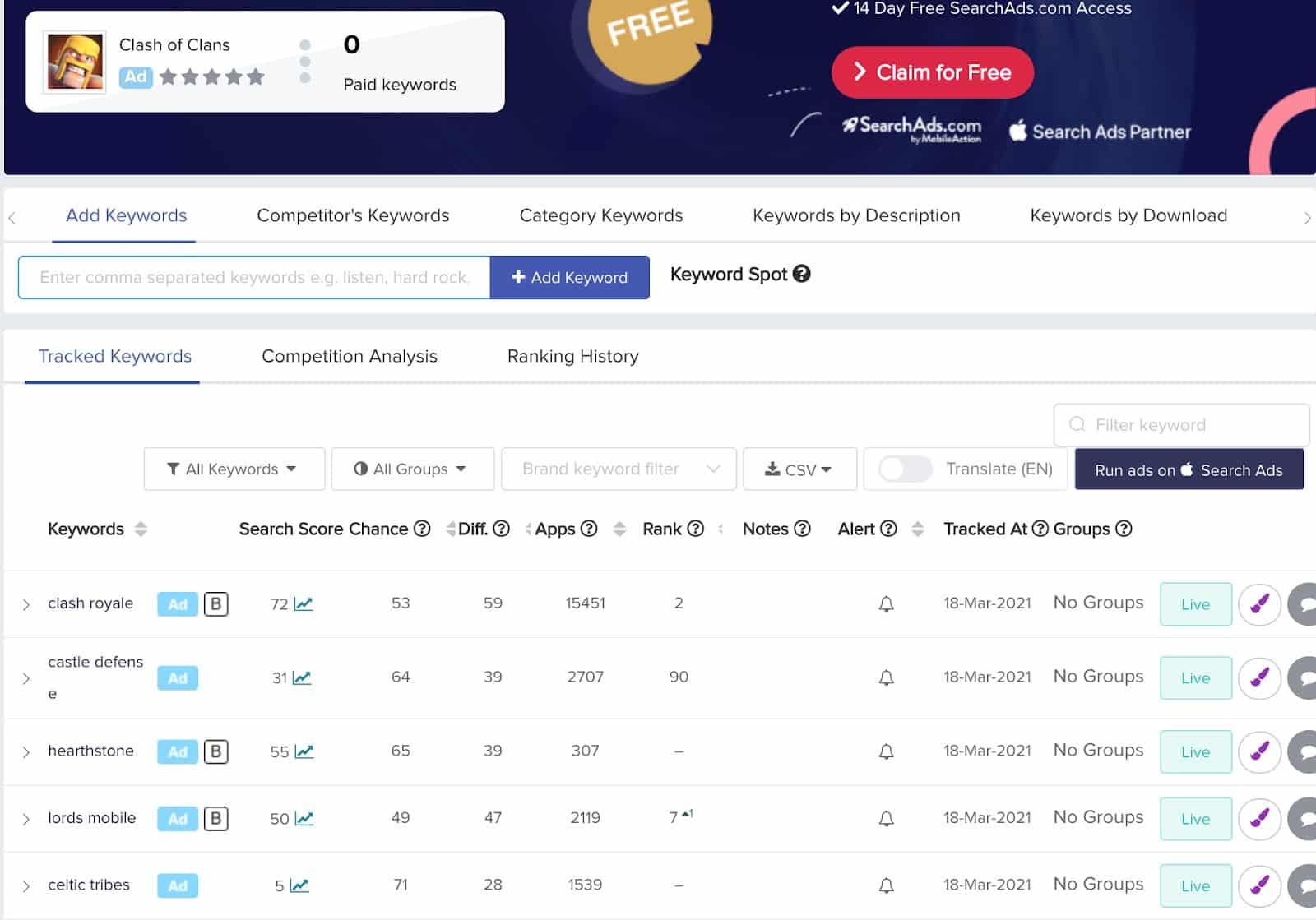Image resolution: width=1316 pixels, height=920 pixels.
Task: Set alert bell for castle defense
Action: 886,678
